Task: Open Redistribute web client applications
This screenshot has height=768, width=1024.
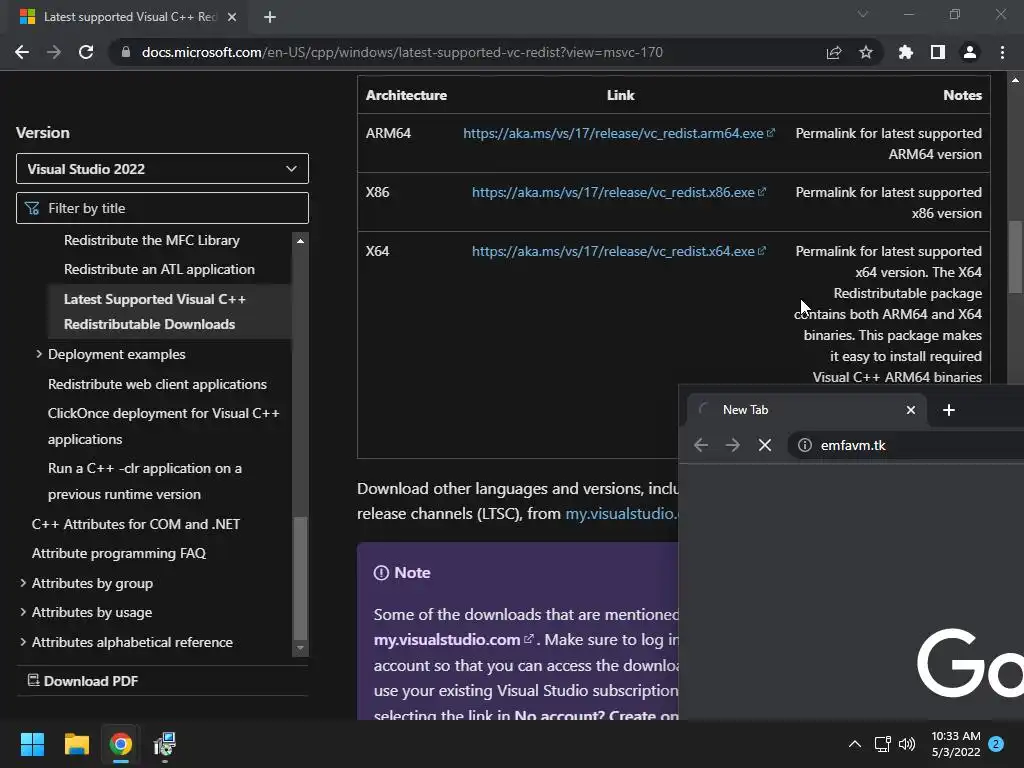Action: (157, 384)
